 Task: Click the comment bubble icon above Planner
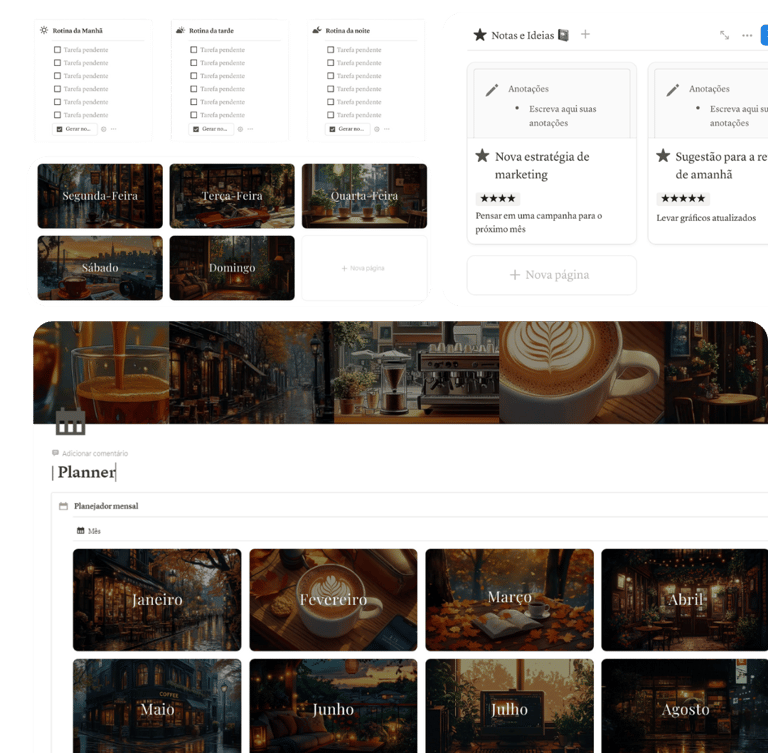click(55, 453)
